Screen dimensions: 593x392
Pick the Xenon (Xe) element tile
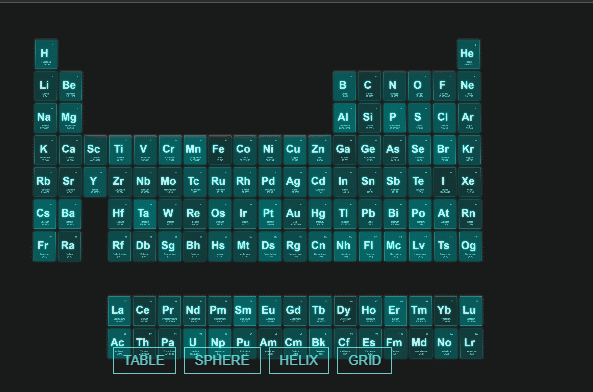tap(469, 182)
